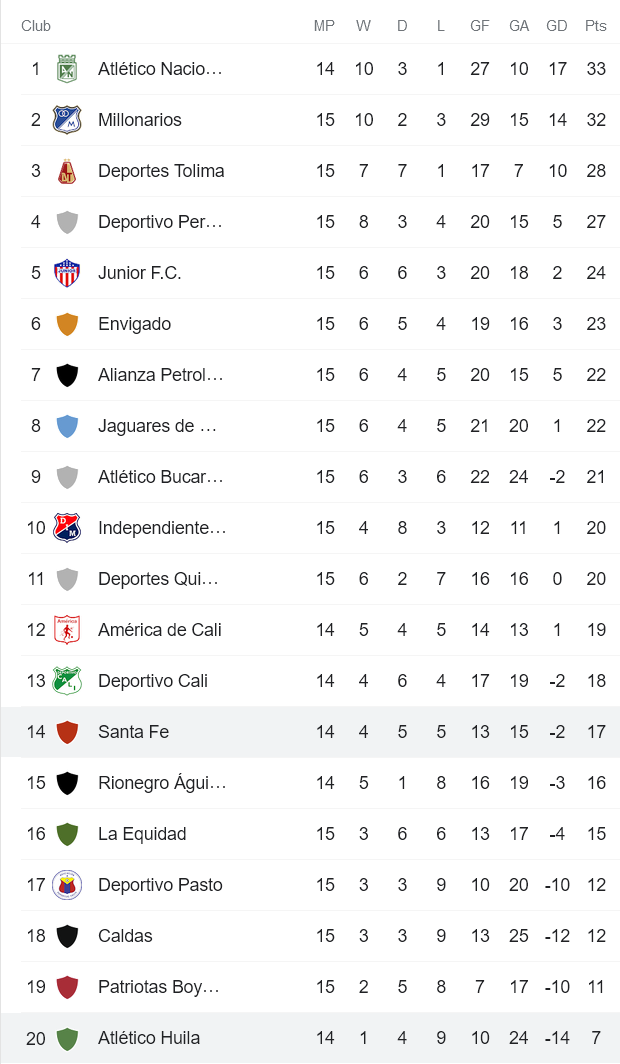Click the Deportivo Pasto circular crest
Viewport: 620px width, 1064px height.
[x=70, y=885]
